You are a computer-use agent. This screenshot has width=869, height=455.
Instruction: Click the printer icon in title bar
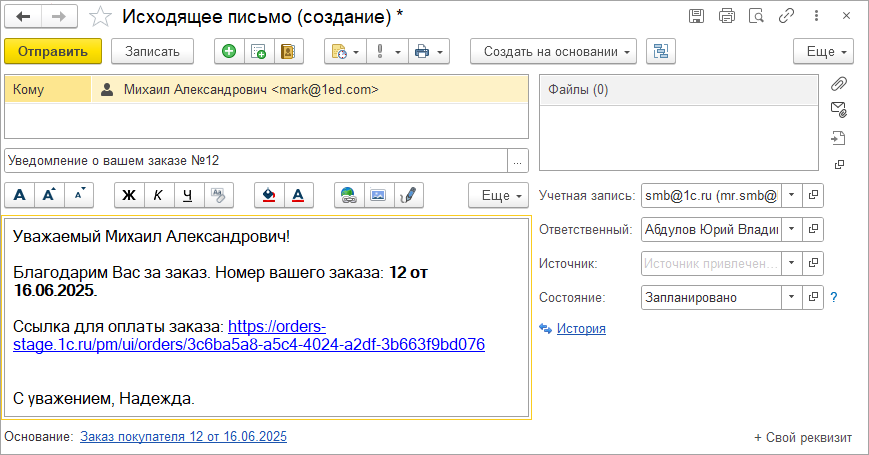pyautogui.click(x=727, y=16)
